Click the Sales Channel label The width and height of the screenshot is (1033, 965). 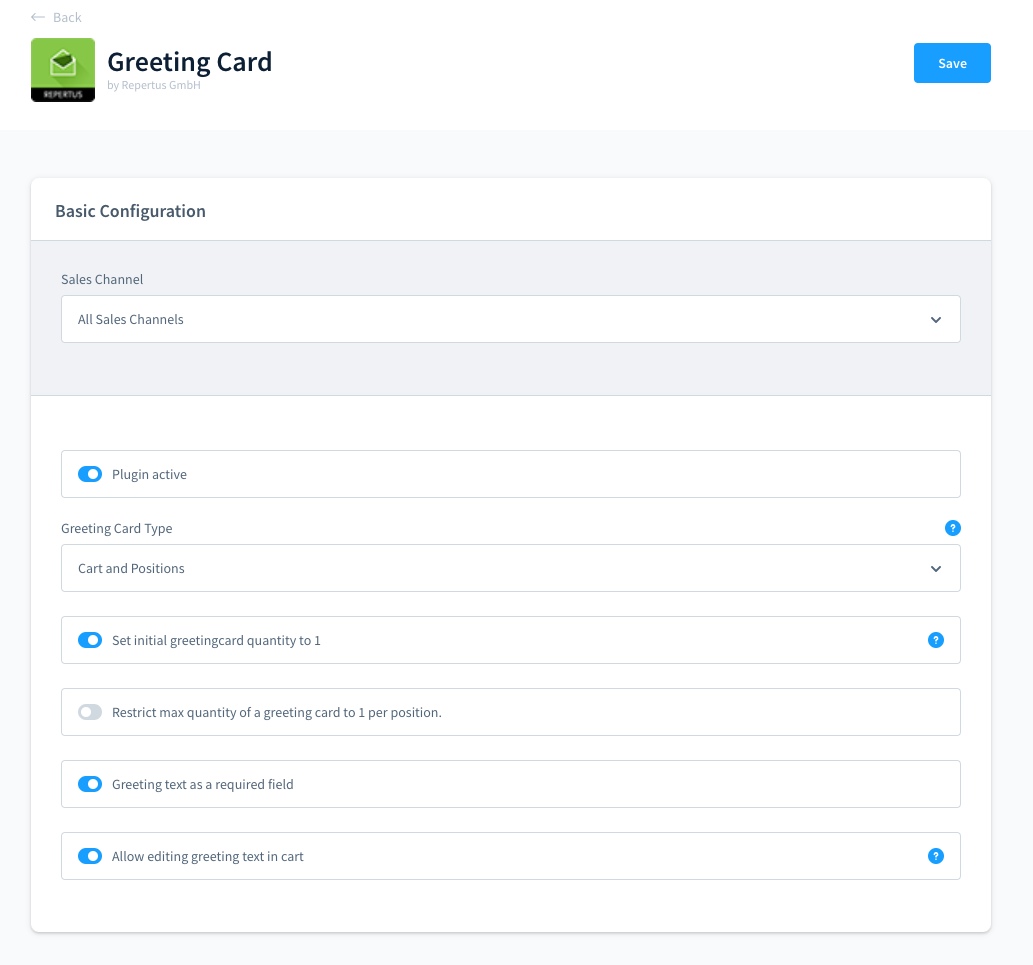point(102,279)
